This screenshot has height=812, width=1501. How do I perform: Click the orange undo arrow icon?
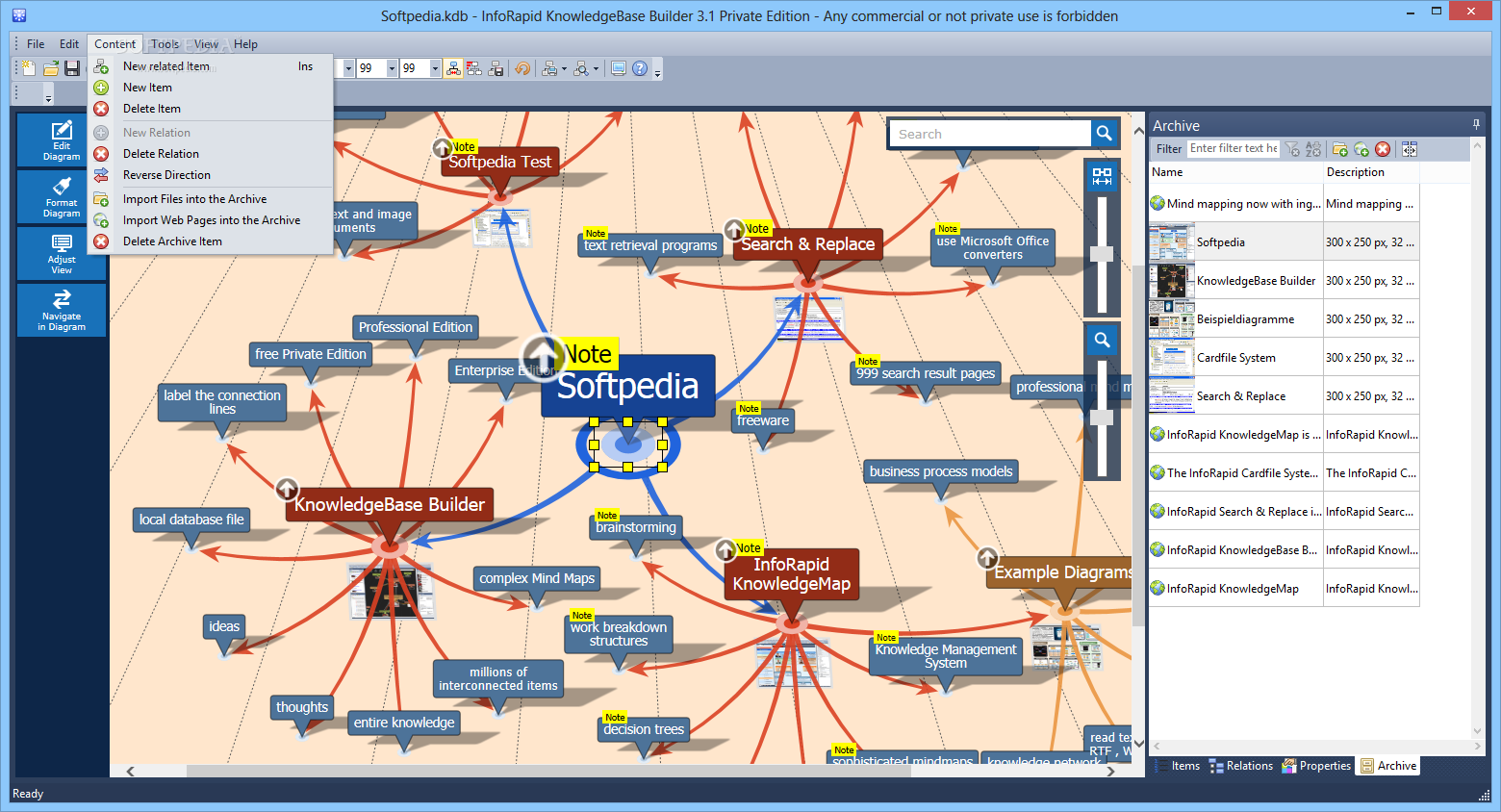(x=522, y=68)
